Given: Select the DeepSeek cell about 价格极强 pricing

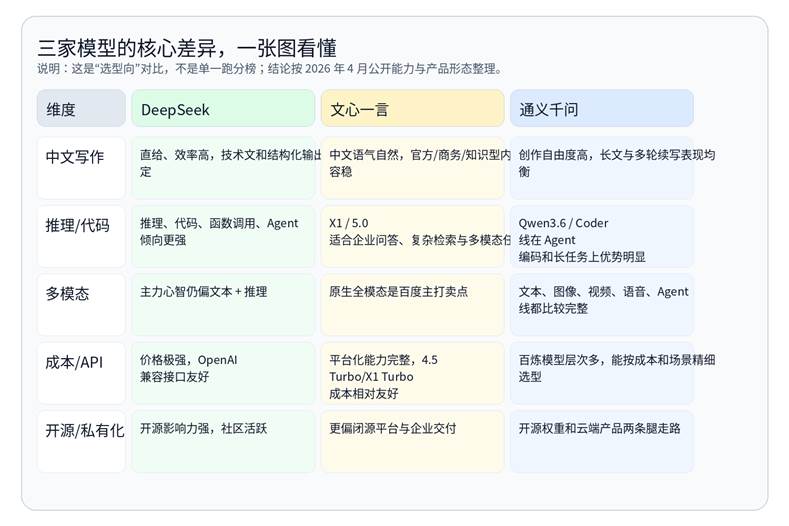Looking at the screenshot, I should click(222, 372).
